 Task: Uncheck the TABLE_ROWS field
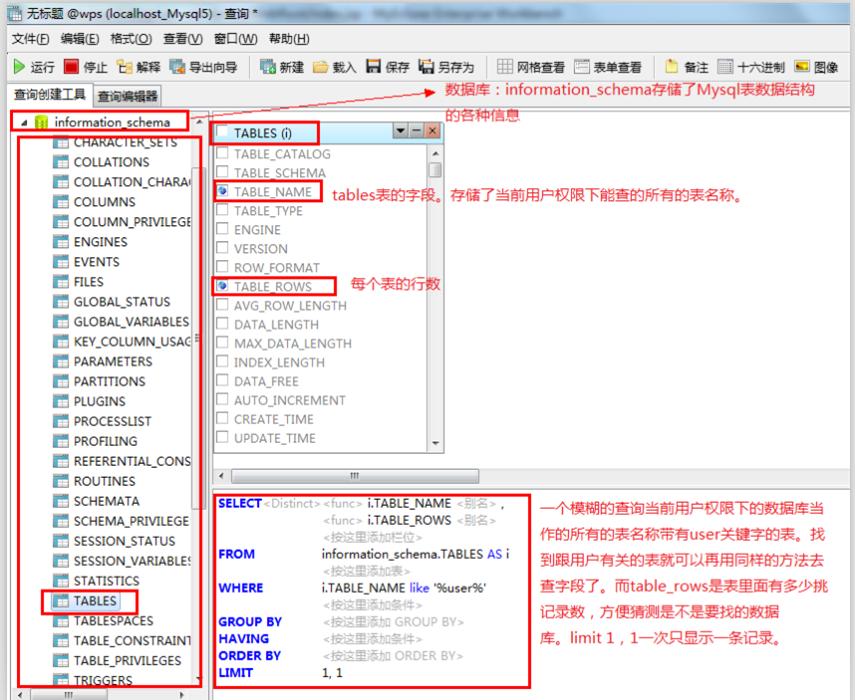(x=222, y=286)
